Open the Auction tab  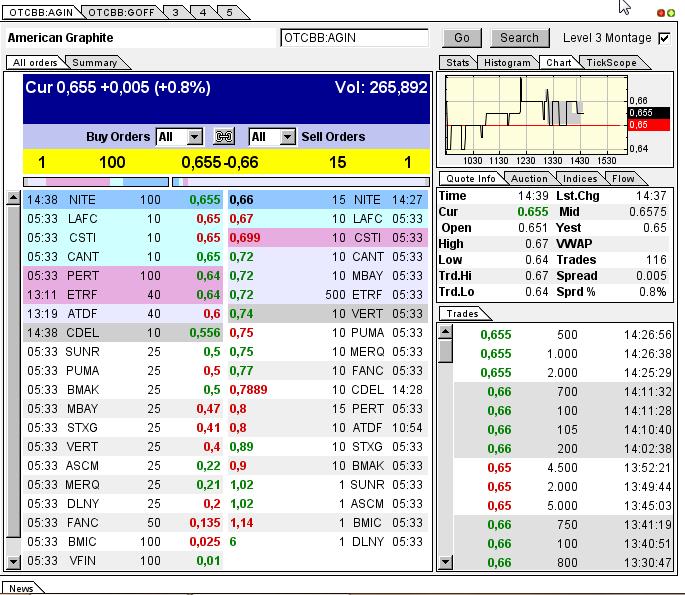[x=528, y=179]
